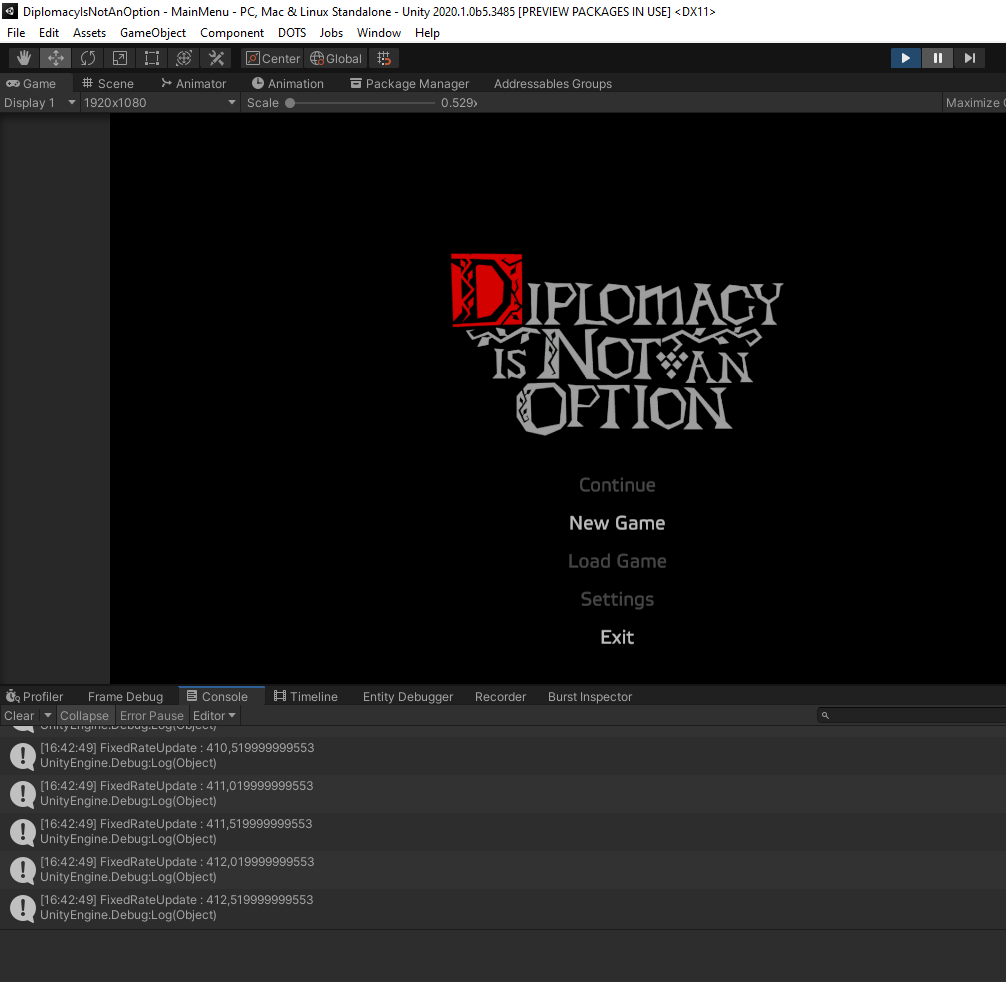The image size is (1006, 982).
Task: Select the Scale tool
Action: point(120,58)
